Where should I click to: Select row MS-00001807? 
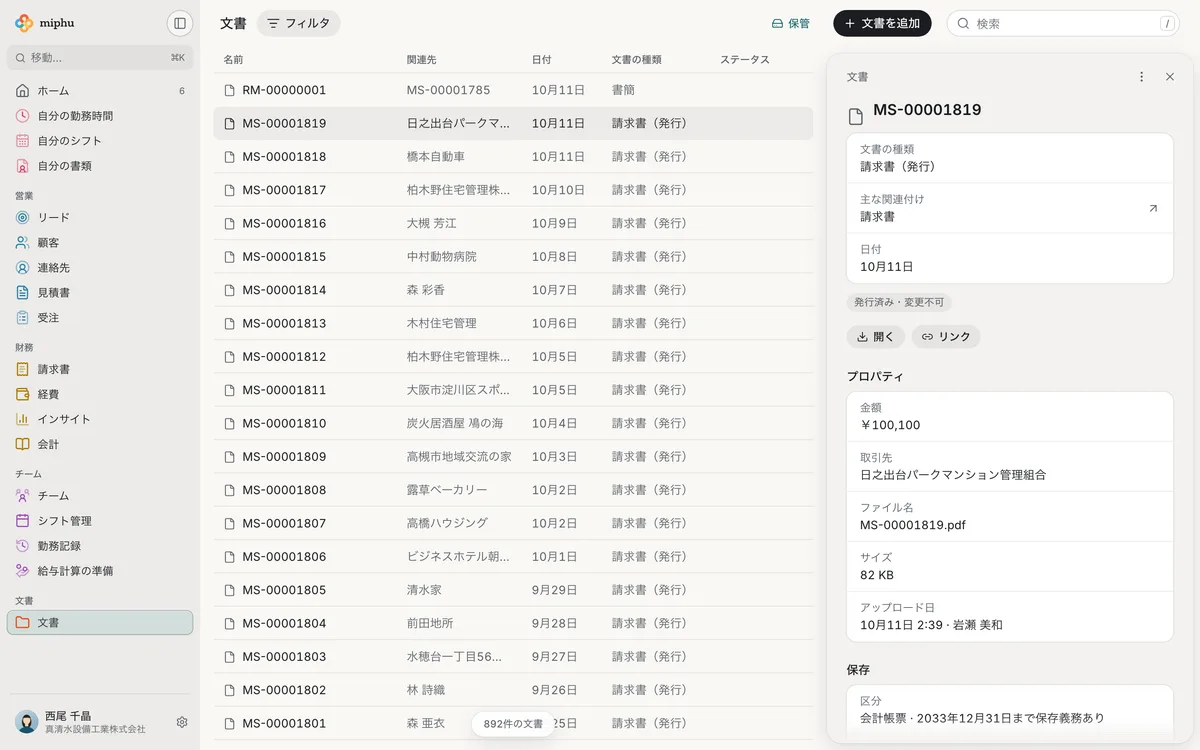pyautogui.click(x=513, y=523)
